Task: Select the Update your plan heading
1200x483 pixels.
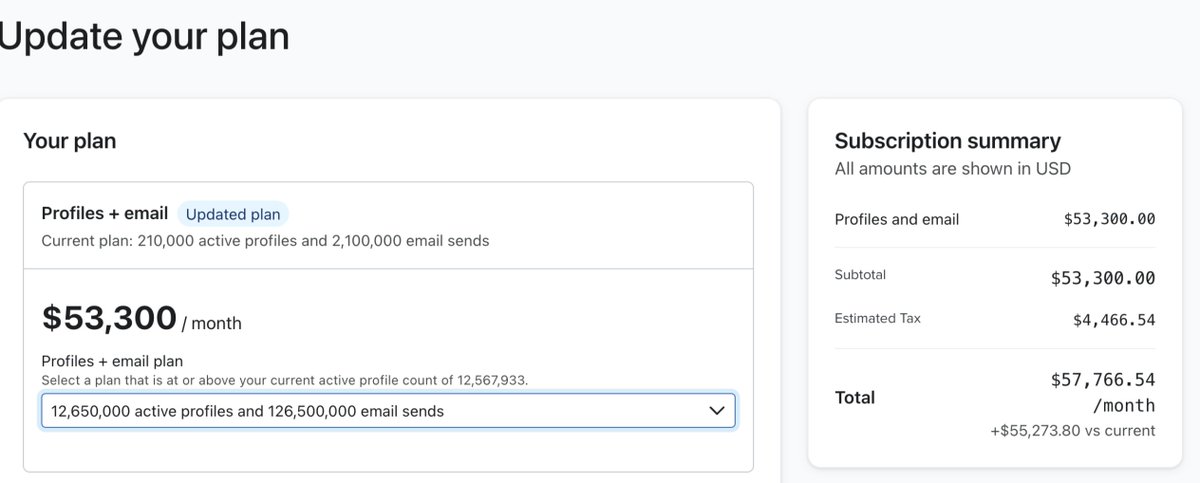Action: coord(143,36)
